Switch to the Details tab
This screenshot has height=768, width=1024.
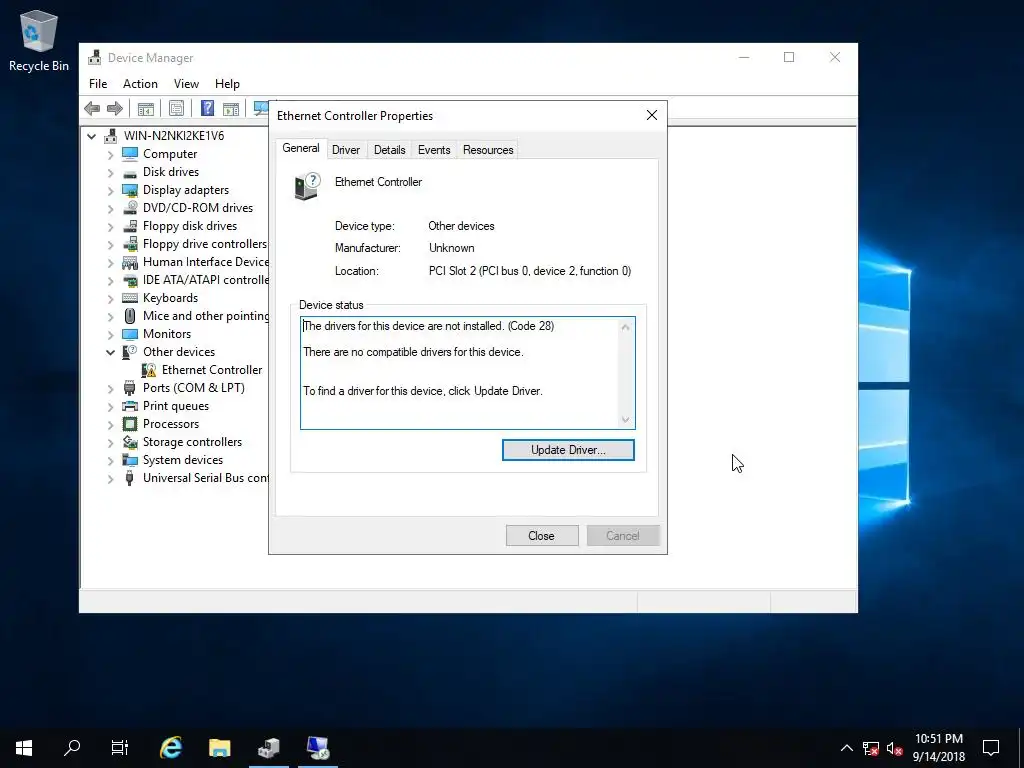click(x=389, y=150)
